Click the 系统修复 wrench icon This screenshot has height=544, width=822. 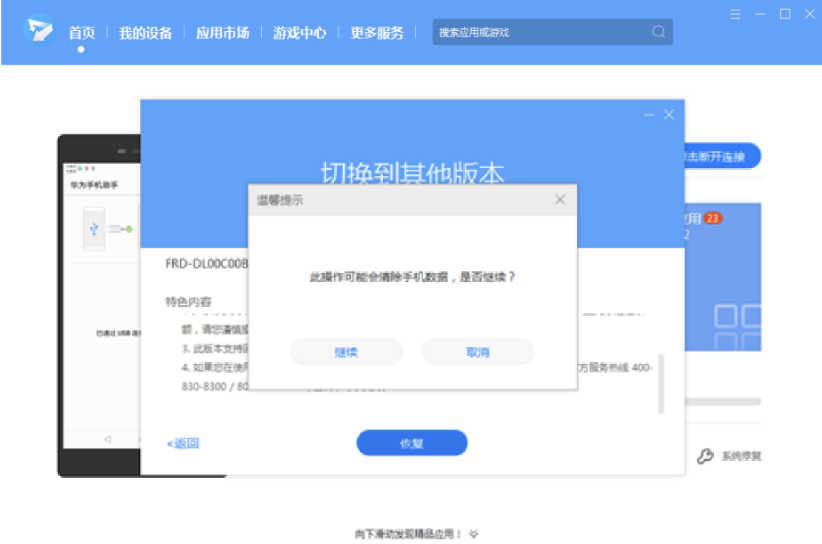coord(705,456)
